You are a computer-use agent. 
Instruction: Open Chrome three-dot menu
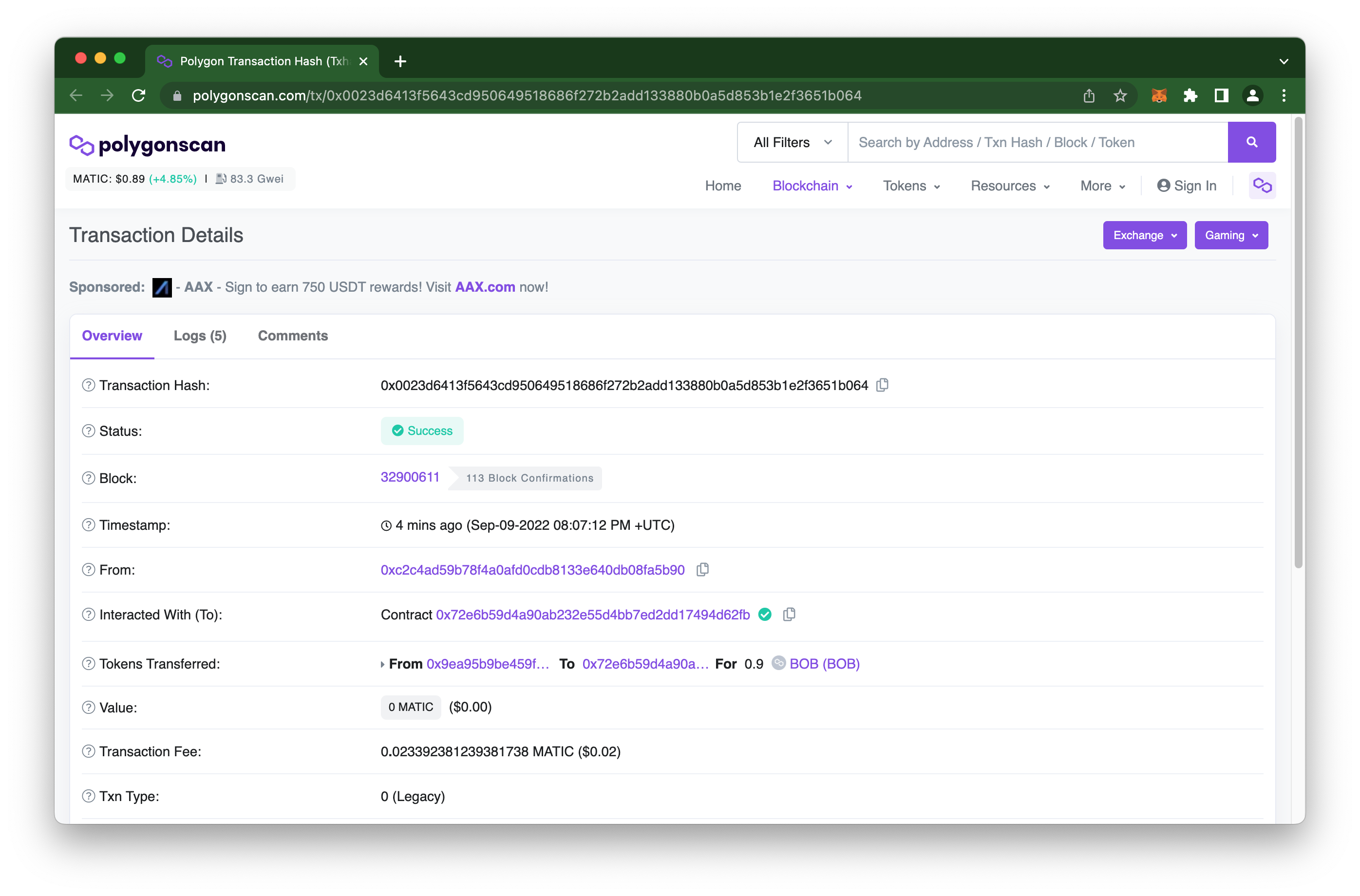click(1284, 95)
